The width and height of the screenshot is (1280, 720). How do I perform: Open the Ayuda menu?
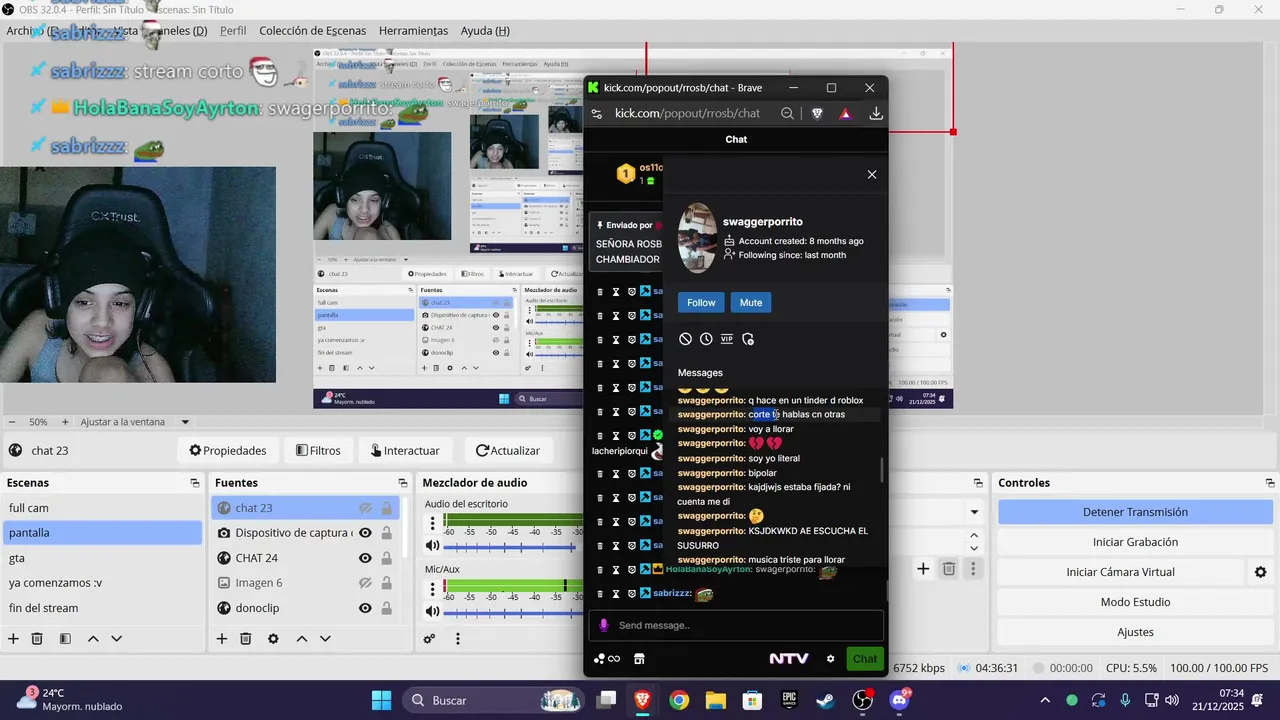tap(485, 31)
